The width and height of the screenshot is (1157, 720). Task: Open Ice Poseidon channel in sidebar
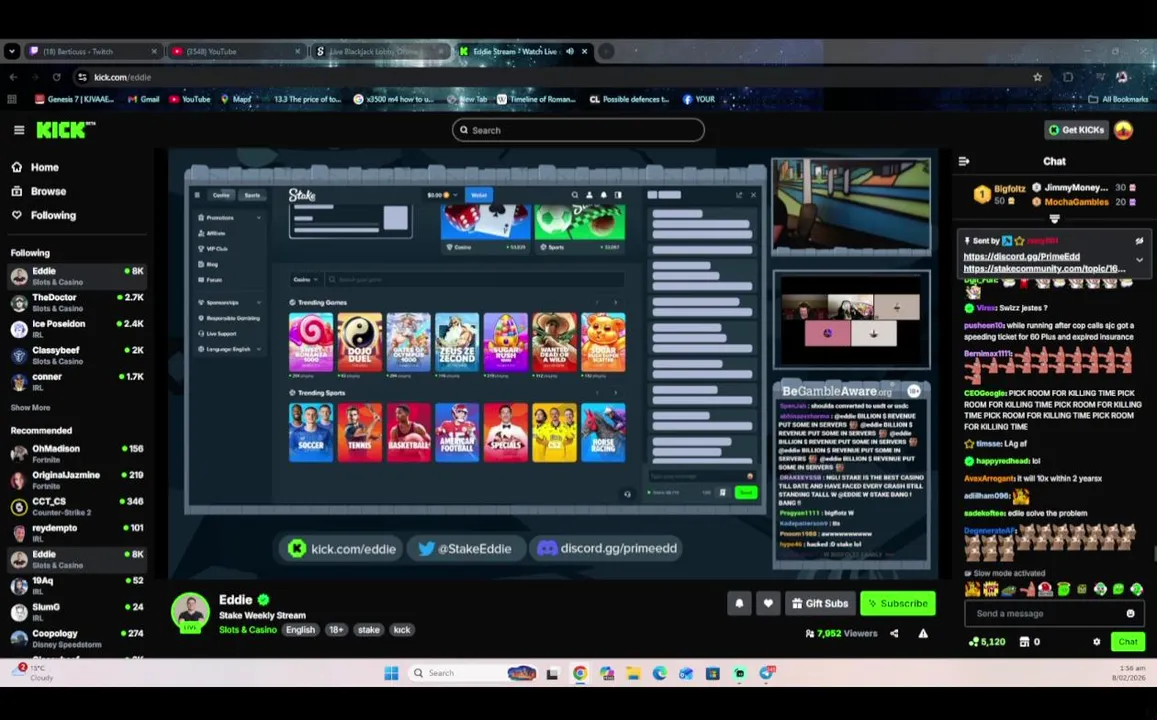coord(77,329)
